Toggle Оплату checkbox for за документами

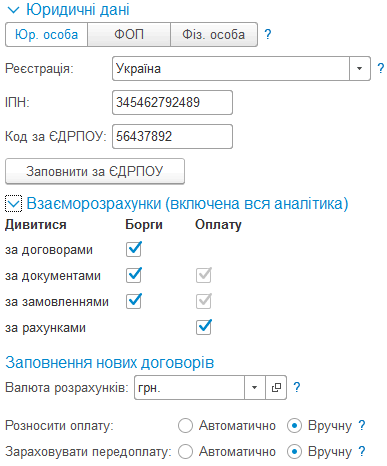click(204, 275)
